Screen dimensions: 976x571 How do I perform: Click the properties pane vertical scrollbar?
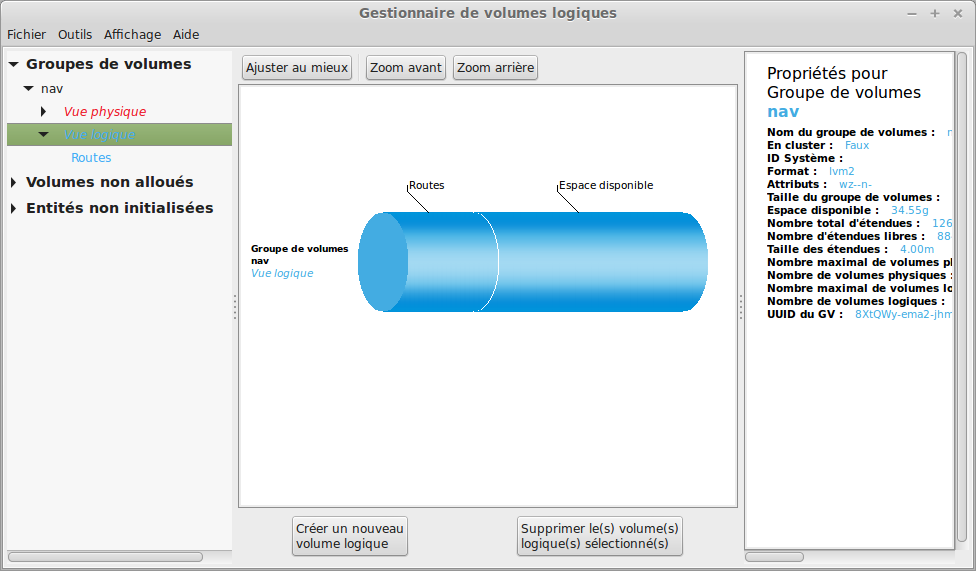tap(962, 298)
